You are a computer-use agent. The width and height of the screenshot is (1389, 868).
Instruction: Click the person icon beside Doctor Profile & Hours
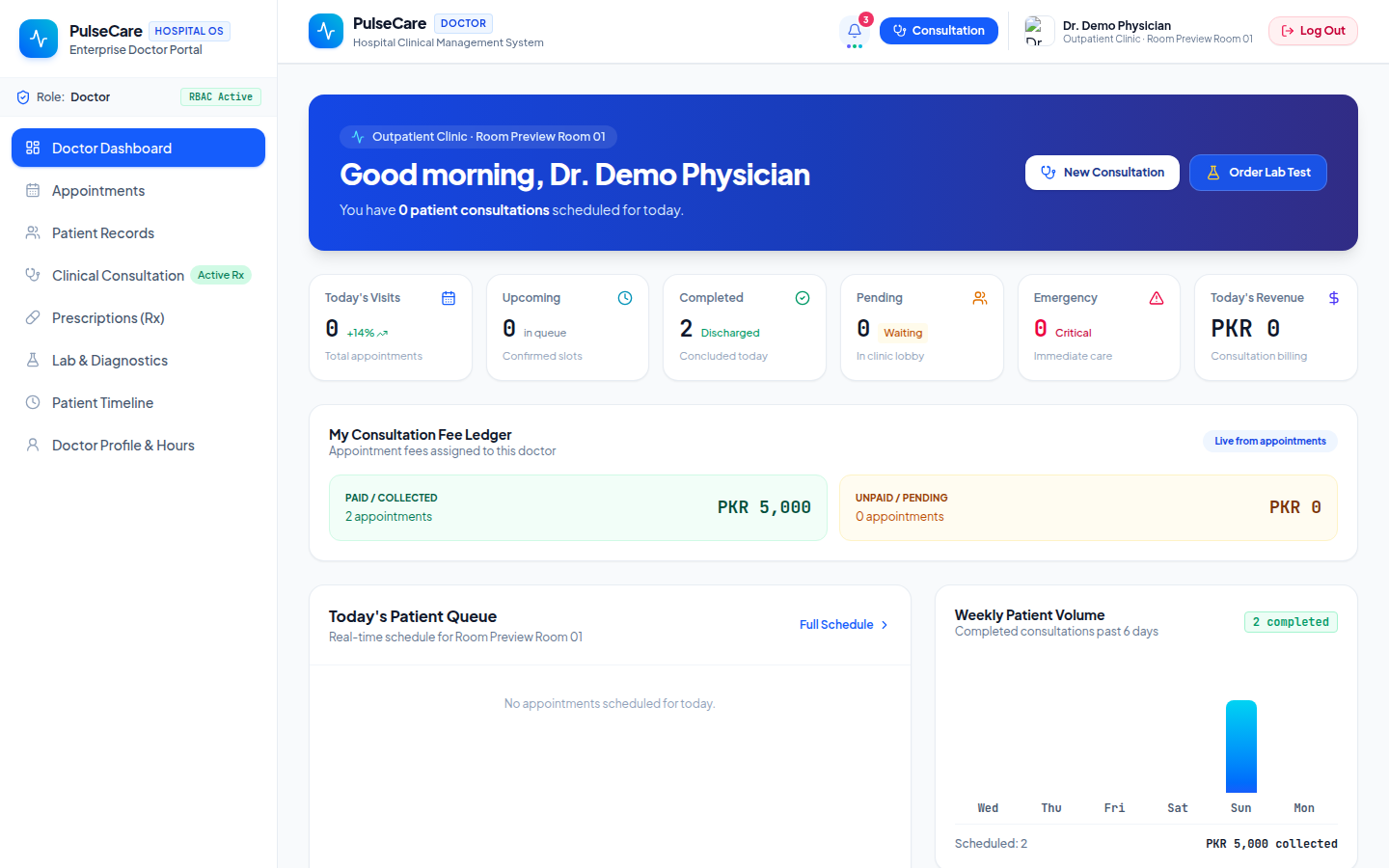pyautogui.click(x=33, y=445)
